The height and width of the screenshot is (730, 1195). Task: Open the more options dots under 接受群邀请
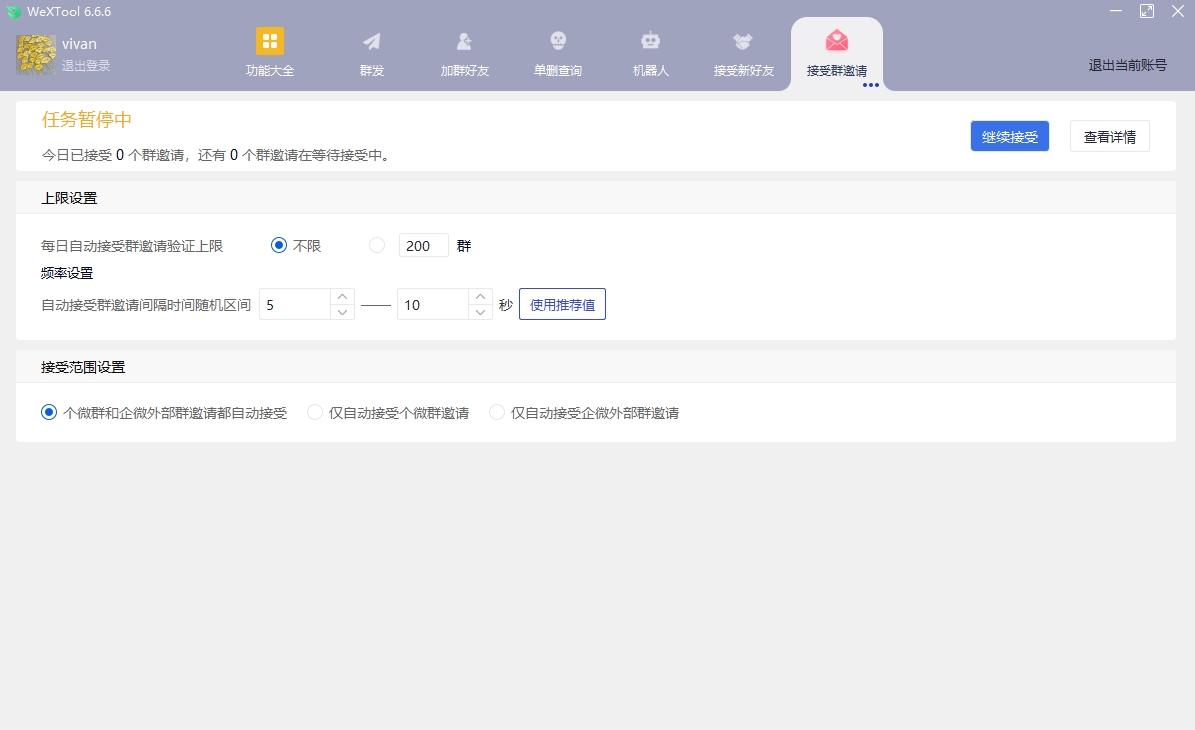pyautogui.click(x=870, y=86)
